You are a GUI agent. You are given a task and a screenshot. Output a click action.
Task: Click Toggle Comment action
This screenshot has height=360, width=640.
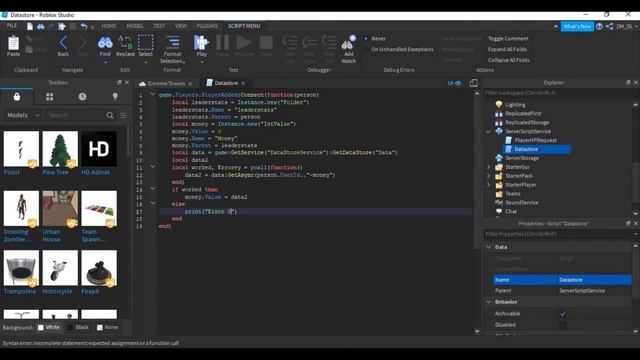tap(508, 38)
